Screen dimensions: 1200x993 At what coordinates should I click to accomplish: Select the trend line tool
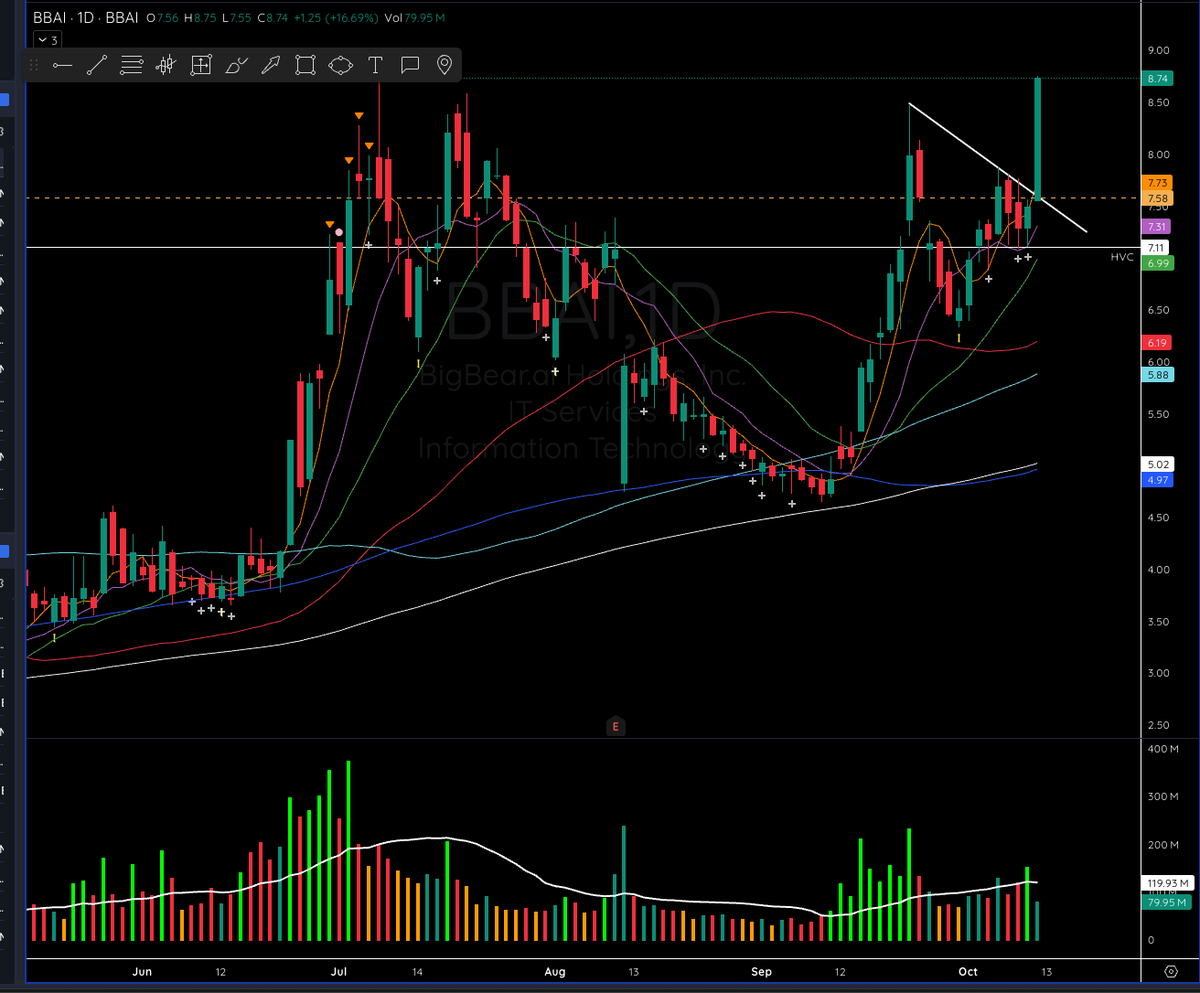tap(97, 65)
